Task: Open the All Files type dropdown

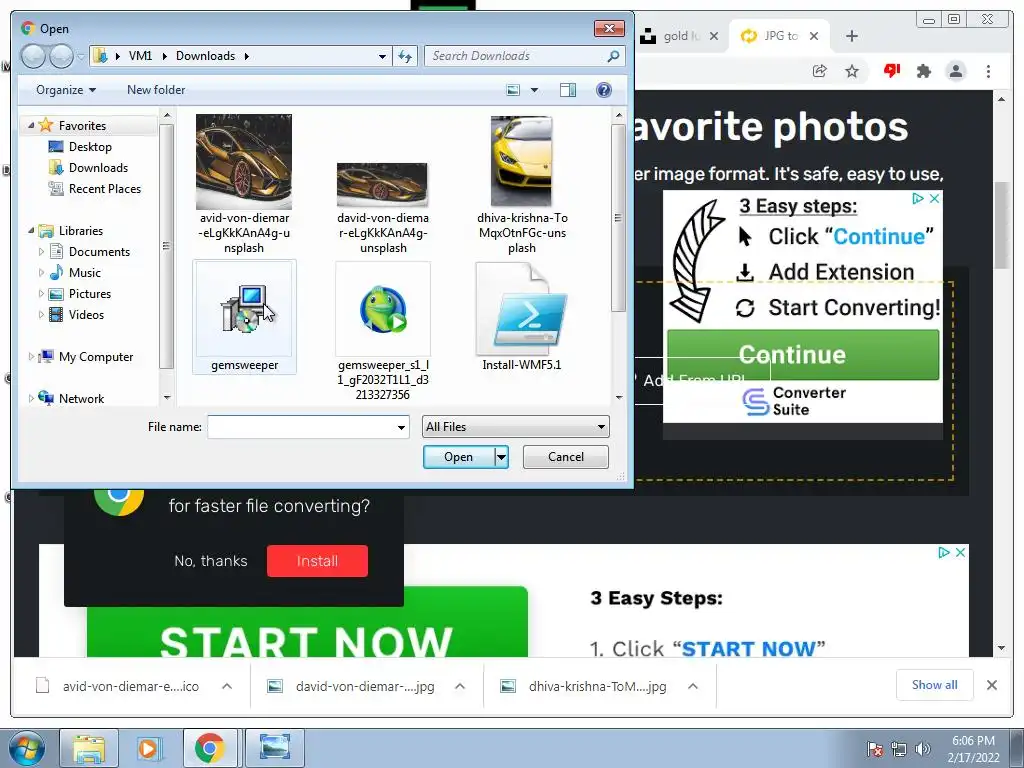Action: click(516, 427)
